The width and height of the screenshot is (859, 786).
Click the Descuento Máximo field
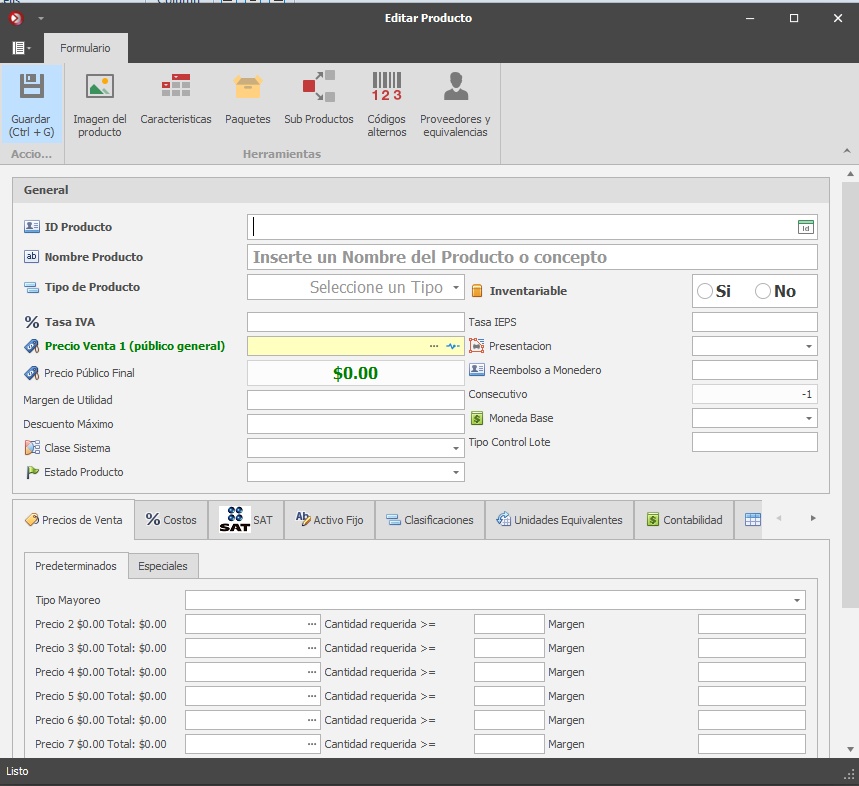[356, 424]
